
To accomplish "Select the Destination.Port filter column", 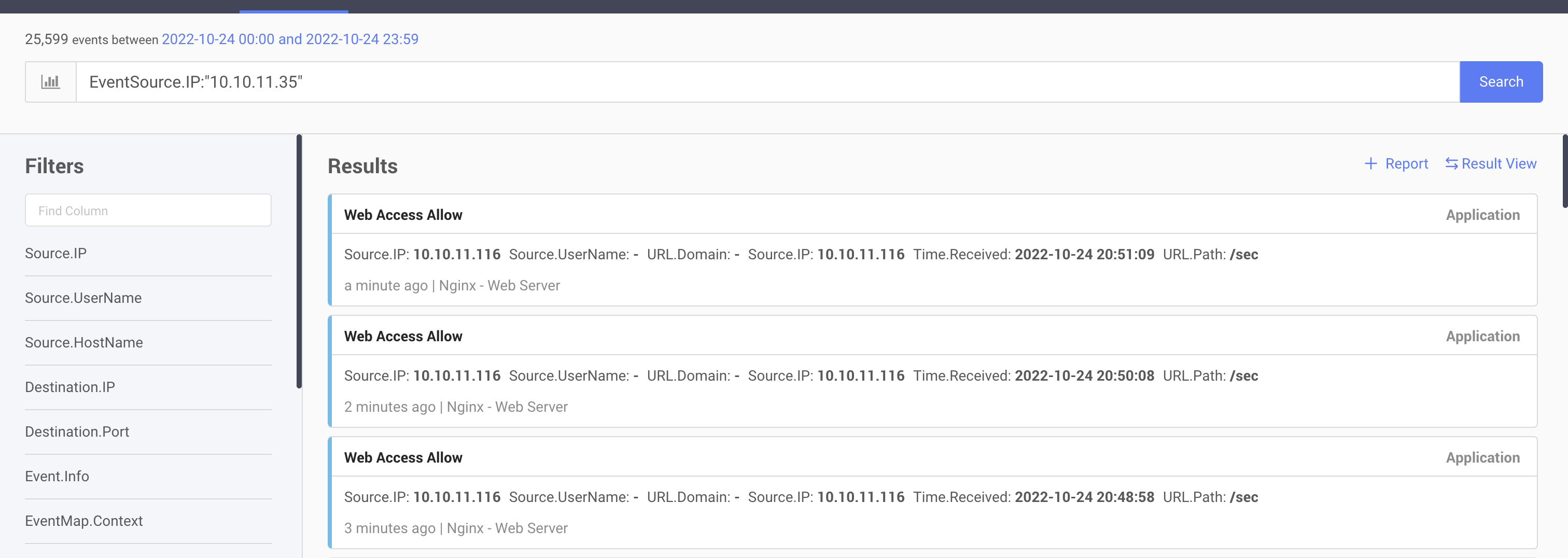I will (77, 431).
